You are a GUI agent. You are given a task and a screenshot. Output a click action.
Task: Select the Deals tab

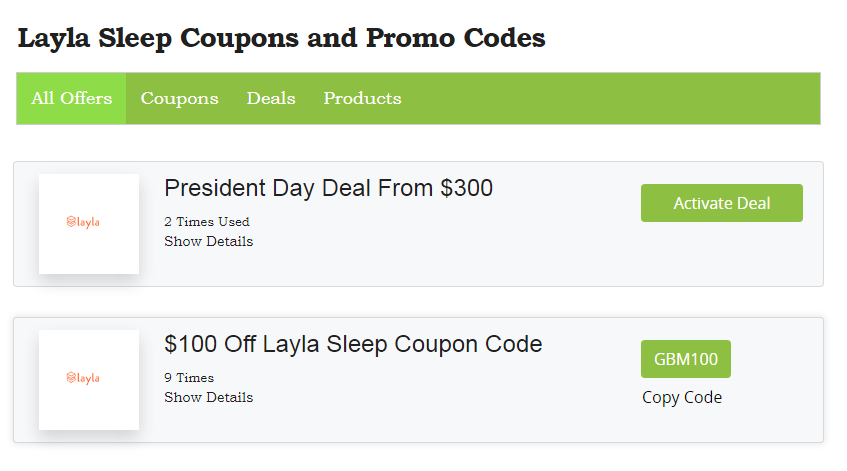point(271,98)
